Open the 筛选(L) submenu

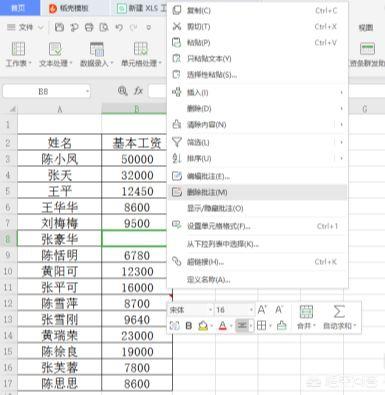click(258, 142)
